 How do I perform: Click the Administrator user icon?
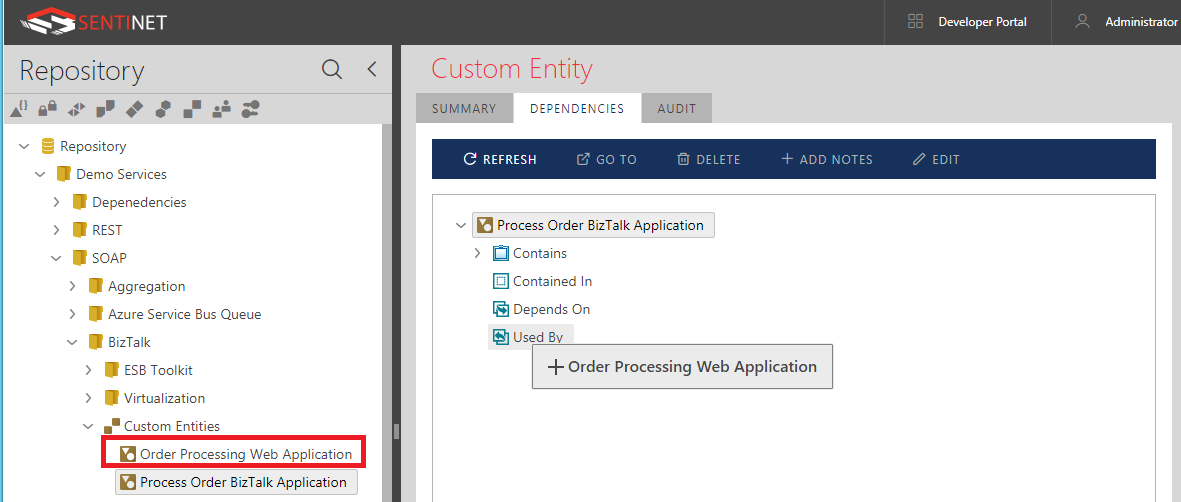1082,21
